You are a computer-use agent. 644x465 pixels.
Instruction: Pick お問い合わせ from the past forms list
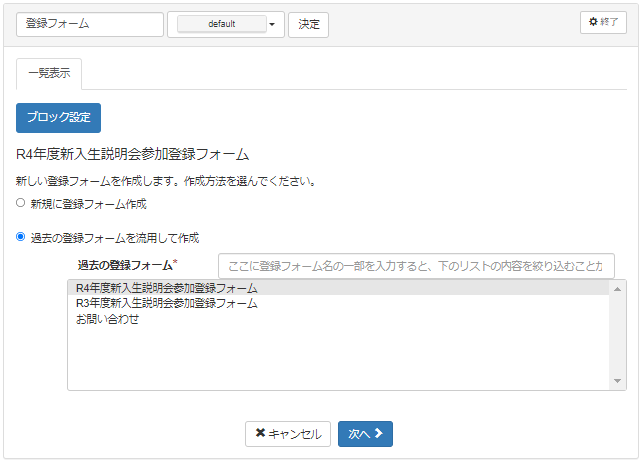(108, 320)
